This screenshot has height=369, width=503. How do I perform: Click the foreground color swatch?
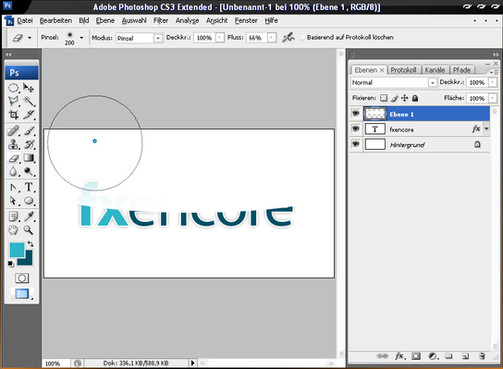[17, 250]
